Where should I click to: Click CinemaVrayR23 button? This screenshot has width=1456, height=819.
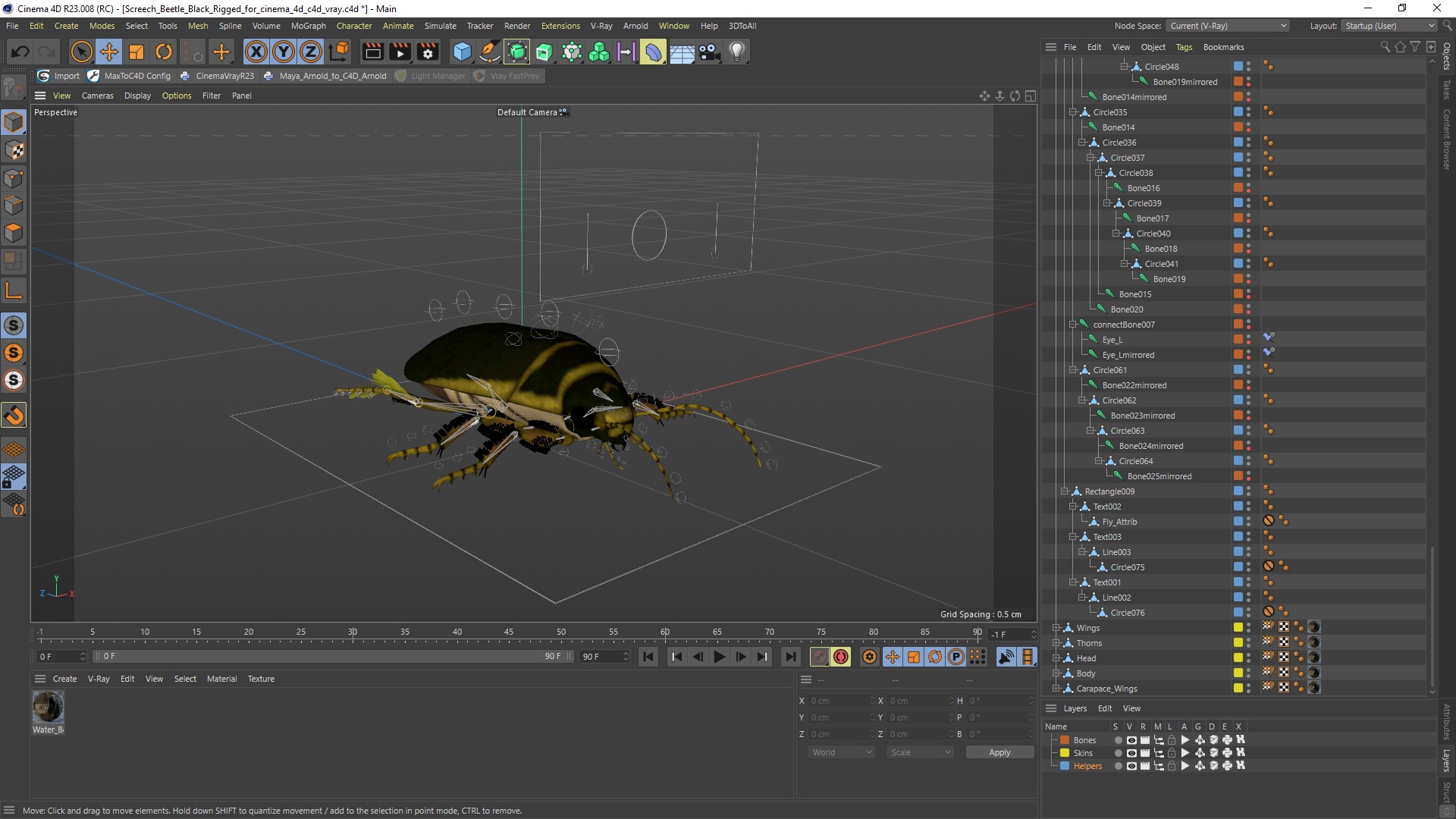(x=217, y=76)
